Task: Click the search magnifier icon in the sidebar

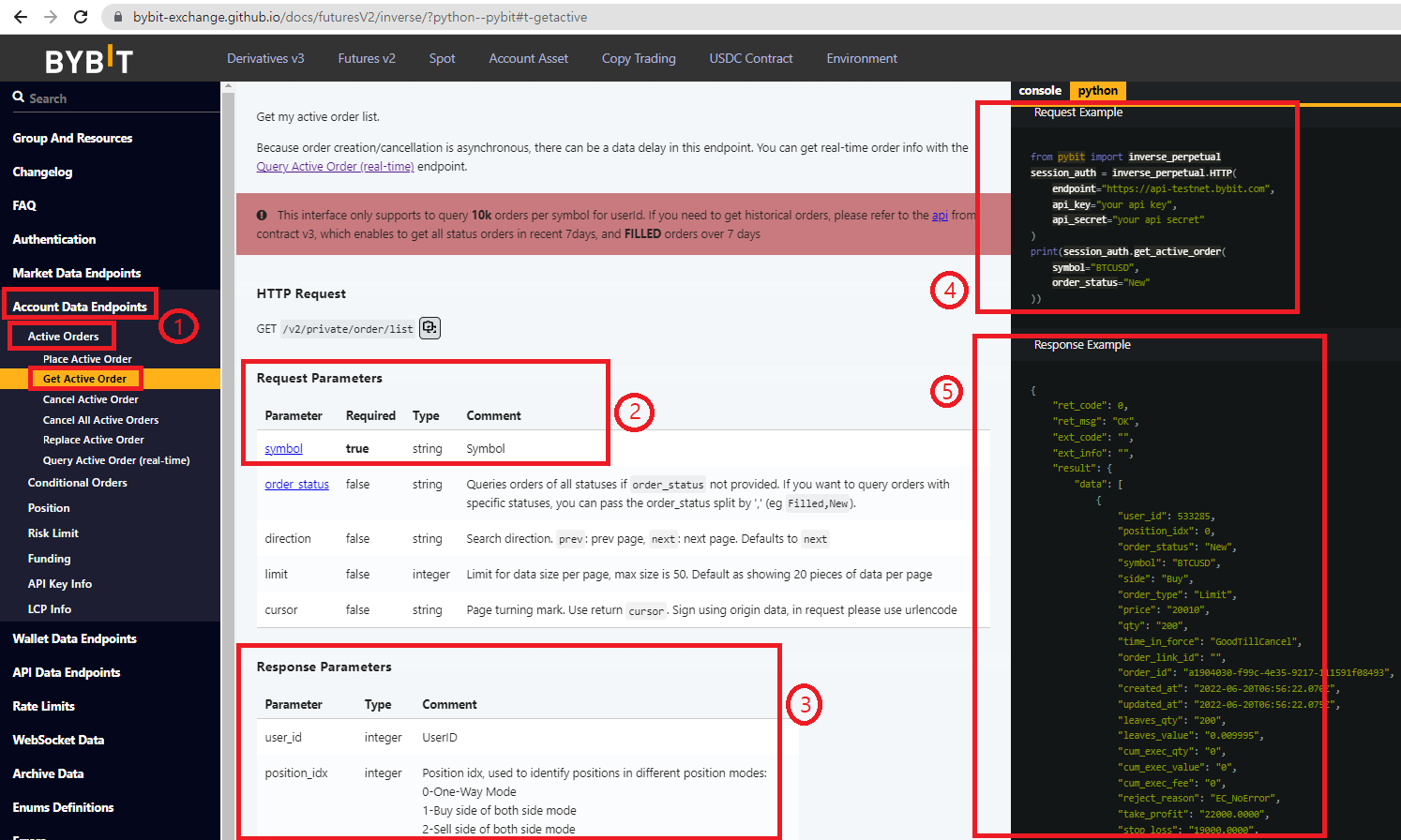Action: [18, 97]
